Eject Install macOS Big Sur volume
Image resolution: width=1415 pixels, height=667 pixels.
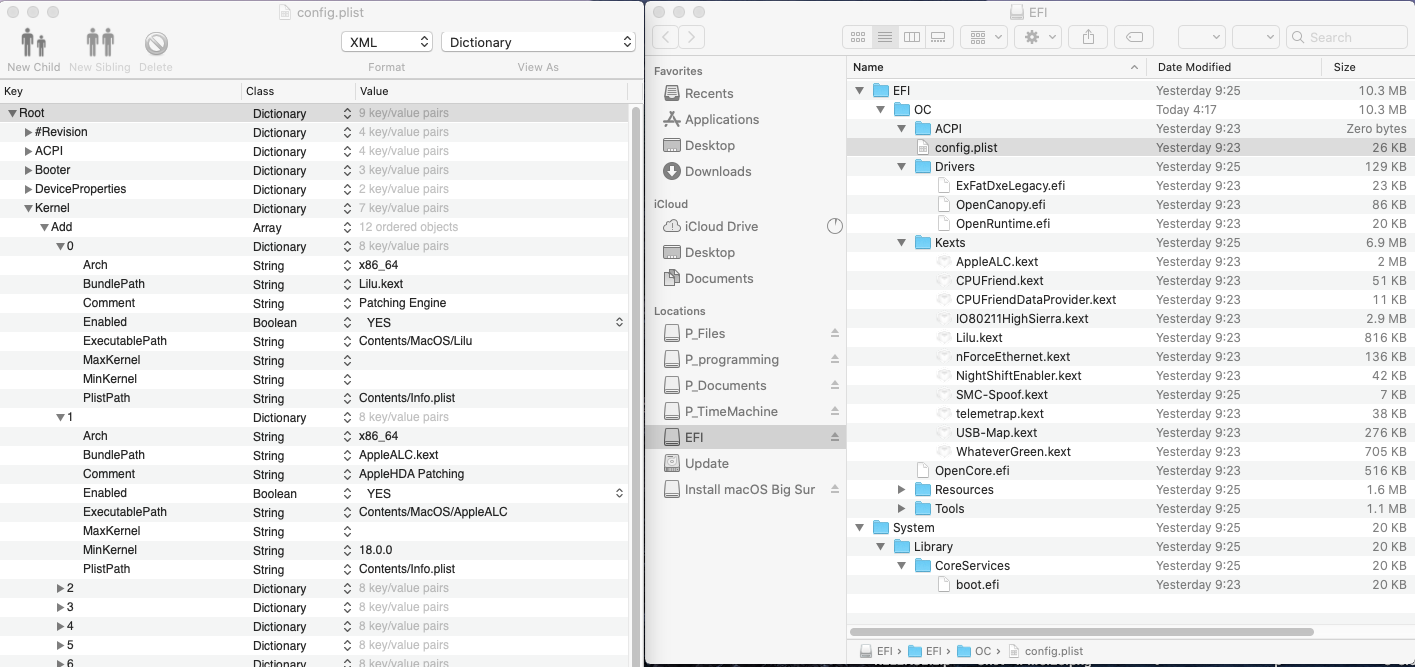(835, 489)
